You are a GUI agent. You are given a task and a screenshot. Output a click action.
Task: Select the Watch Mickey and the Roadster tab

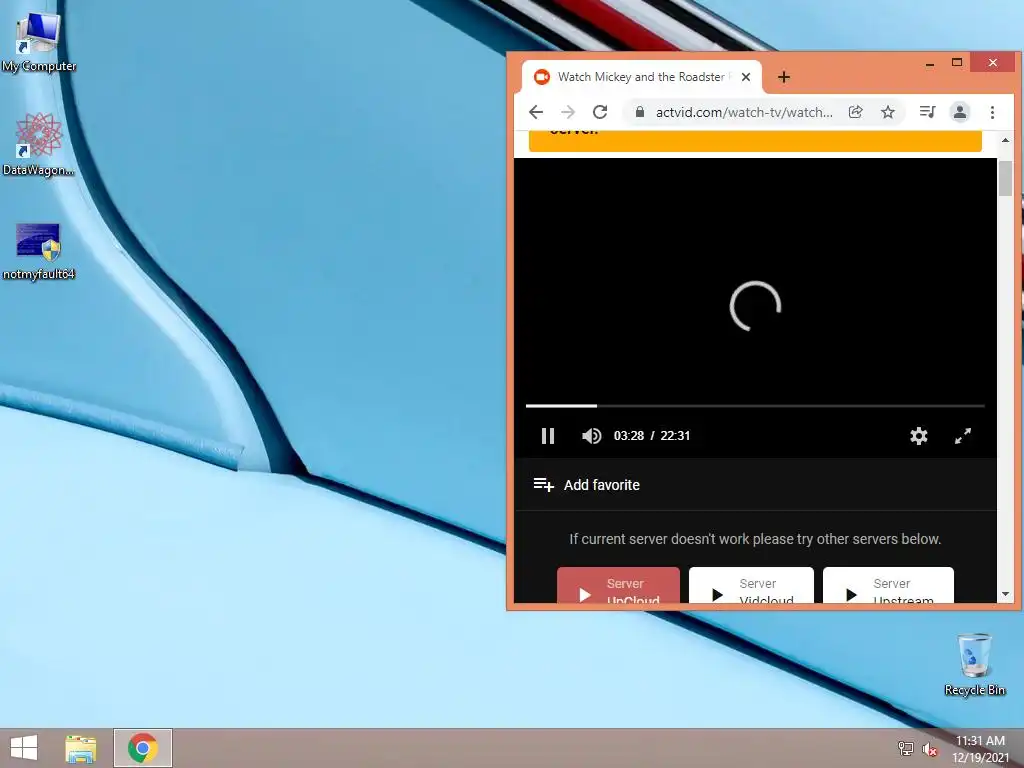point(640,77)
